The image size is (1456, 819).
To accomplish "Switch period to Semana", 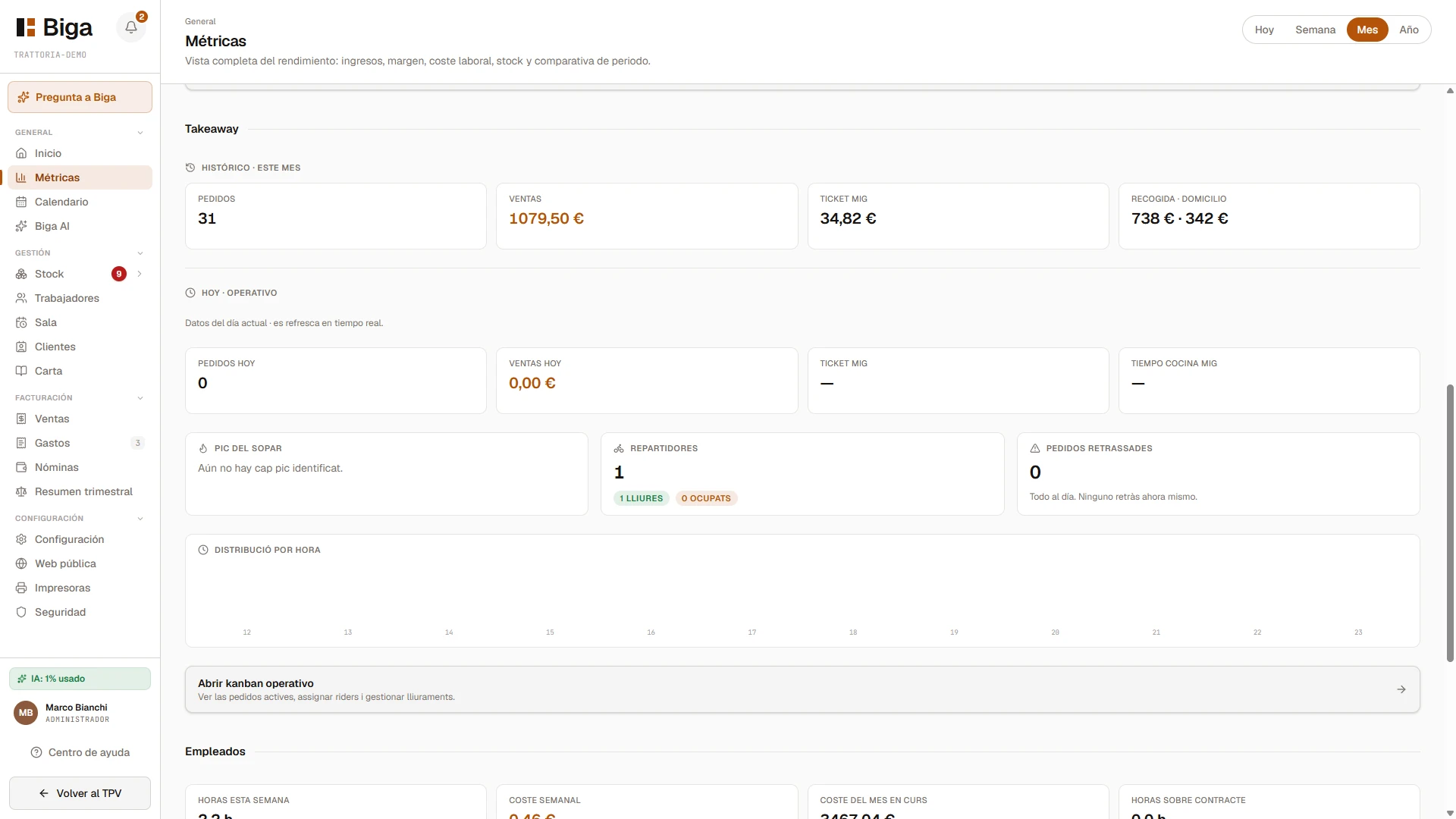I will pyautogui.click(x=1315, y=30).
